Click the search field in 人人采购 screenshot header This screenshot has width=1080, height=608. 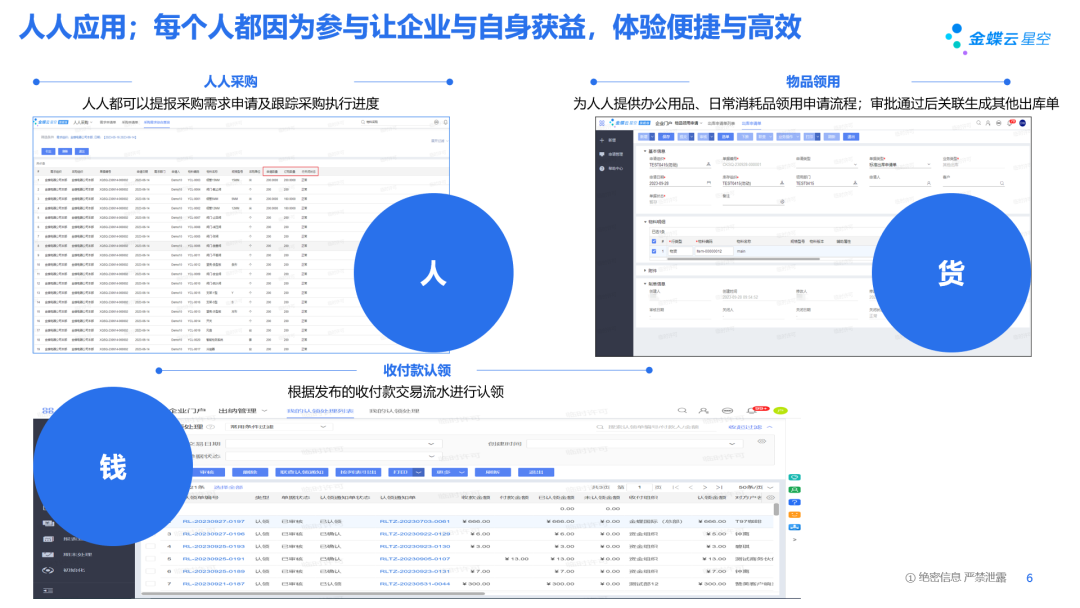pos(396,122)
